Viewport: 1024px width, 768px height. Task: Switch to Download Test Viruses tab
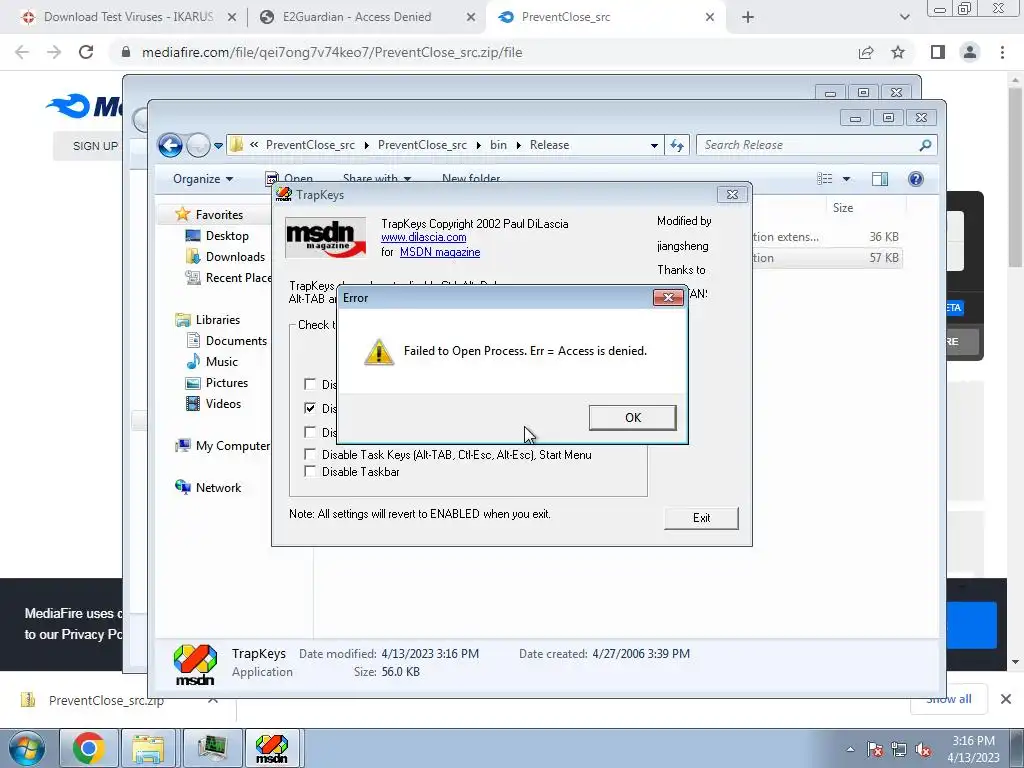click(129, 17)
